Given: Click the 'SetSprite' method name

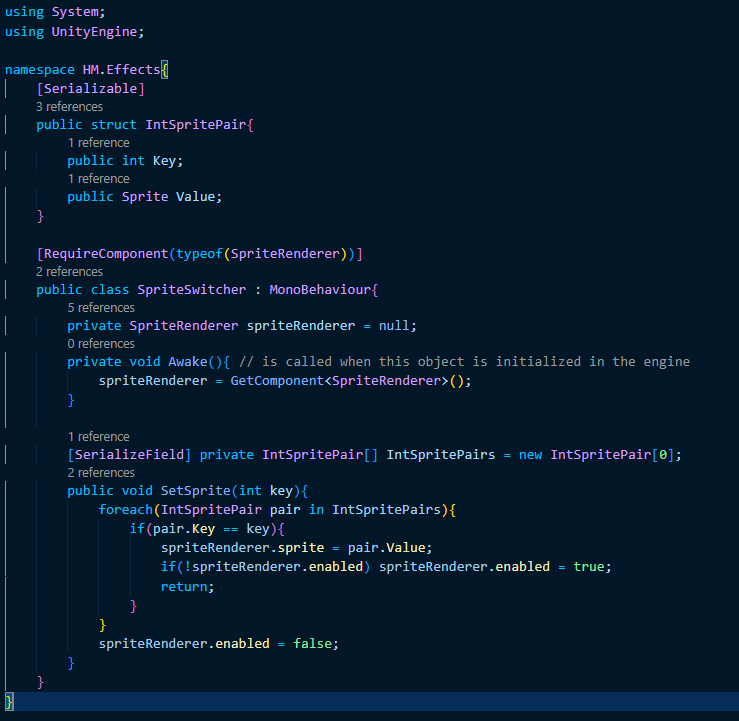Looking at the screenshot, I should click(x=196, y=491).
